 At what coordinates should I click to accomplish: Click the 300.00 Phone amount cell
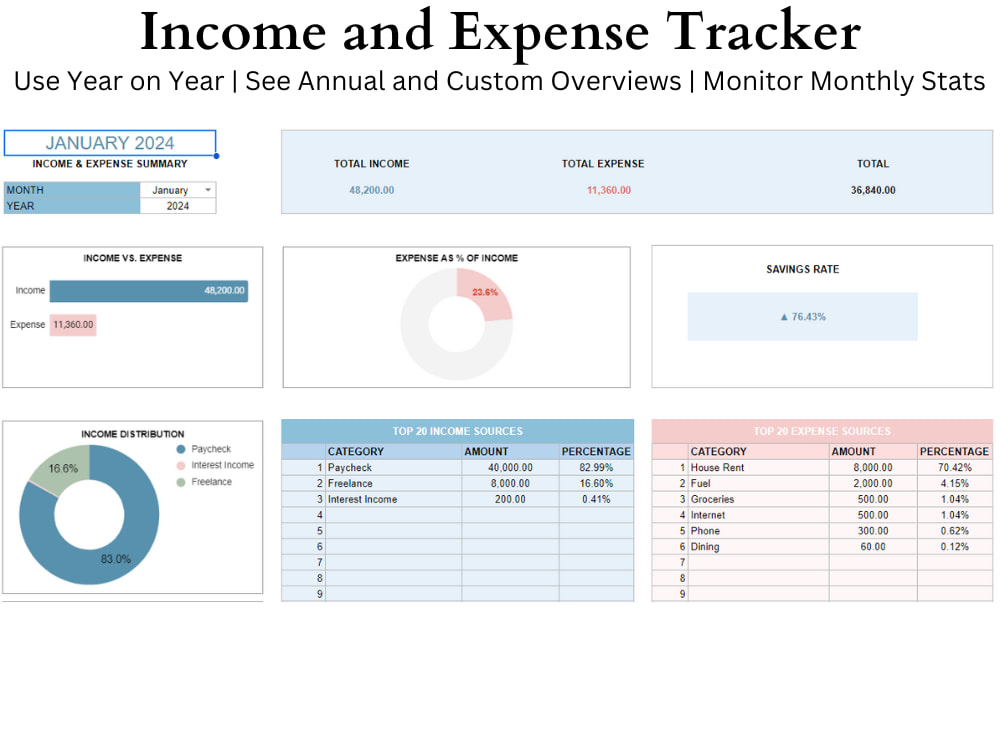(873, 531)
